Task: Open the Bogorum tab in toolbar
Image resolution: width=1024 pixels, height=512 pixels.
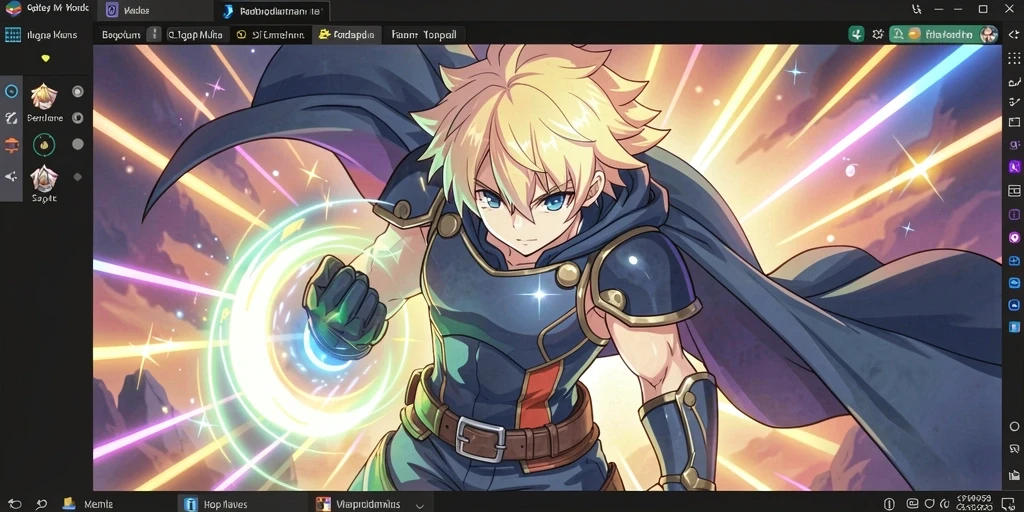Action: [121, 35]
